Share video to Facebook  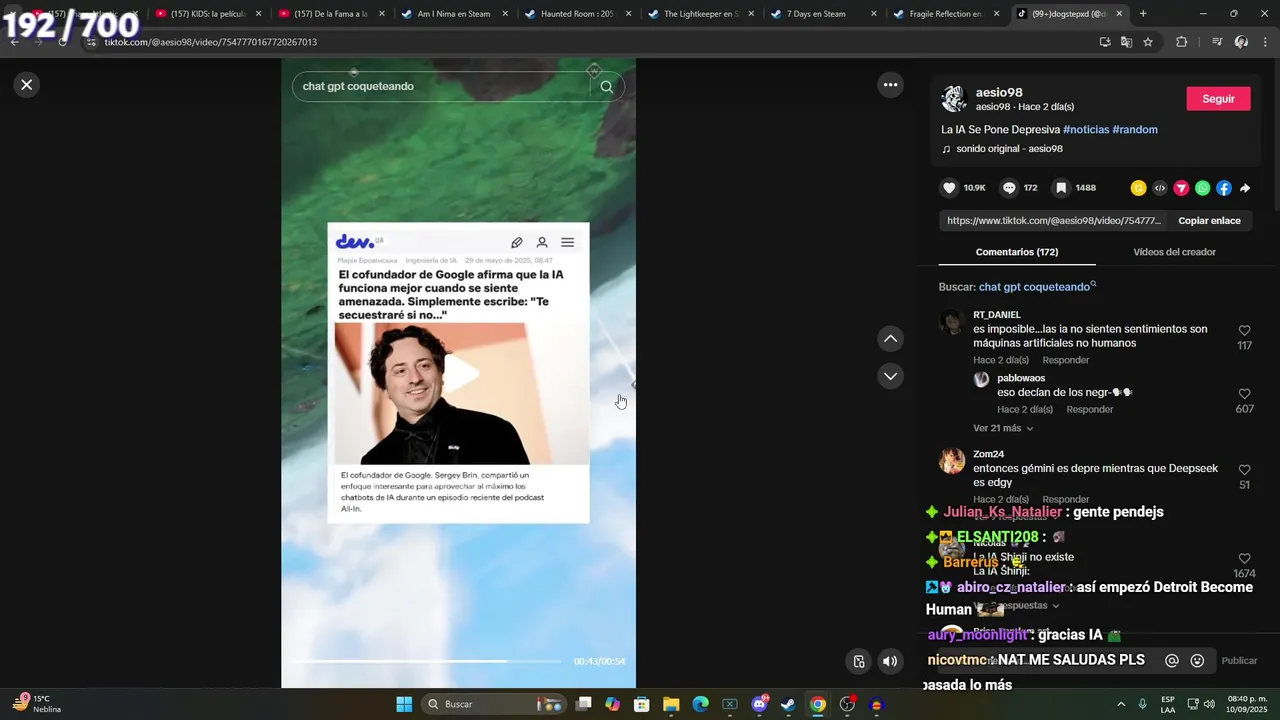tap(1224, 188)
